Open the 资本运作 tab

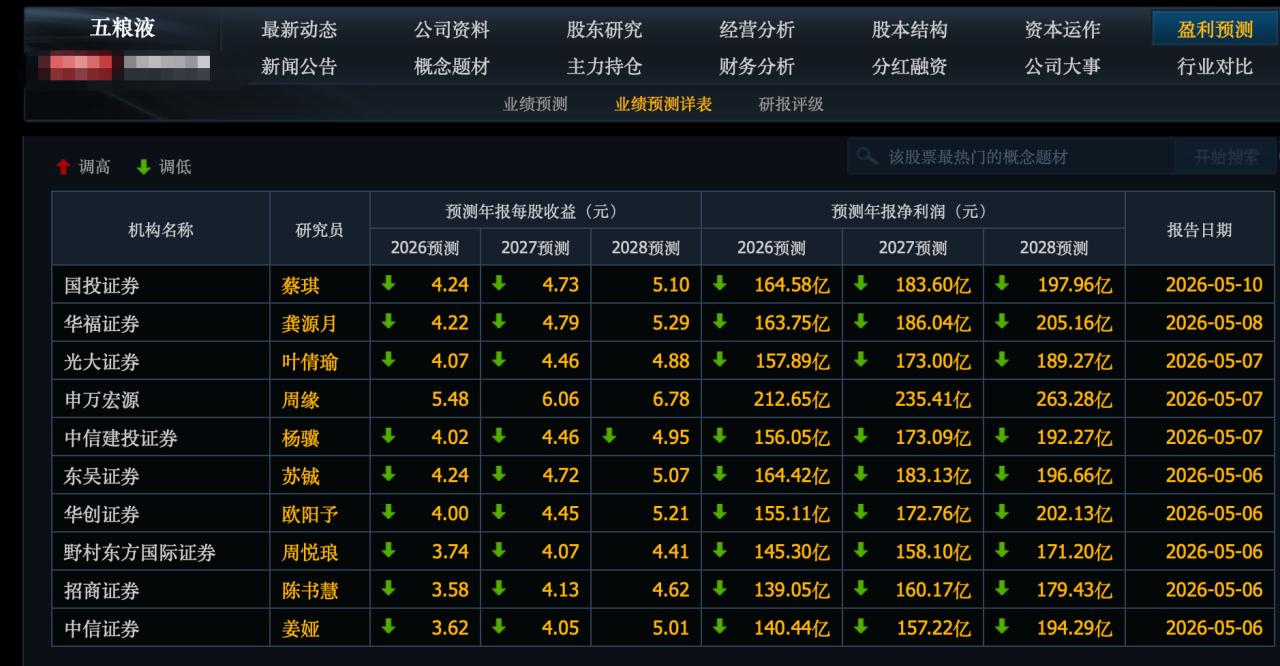pos(1062,30)
